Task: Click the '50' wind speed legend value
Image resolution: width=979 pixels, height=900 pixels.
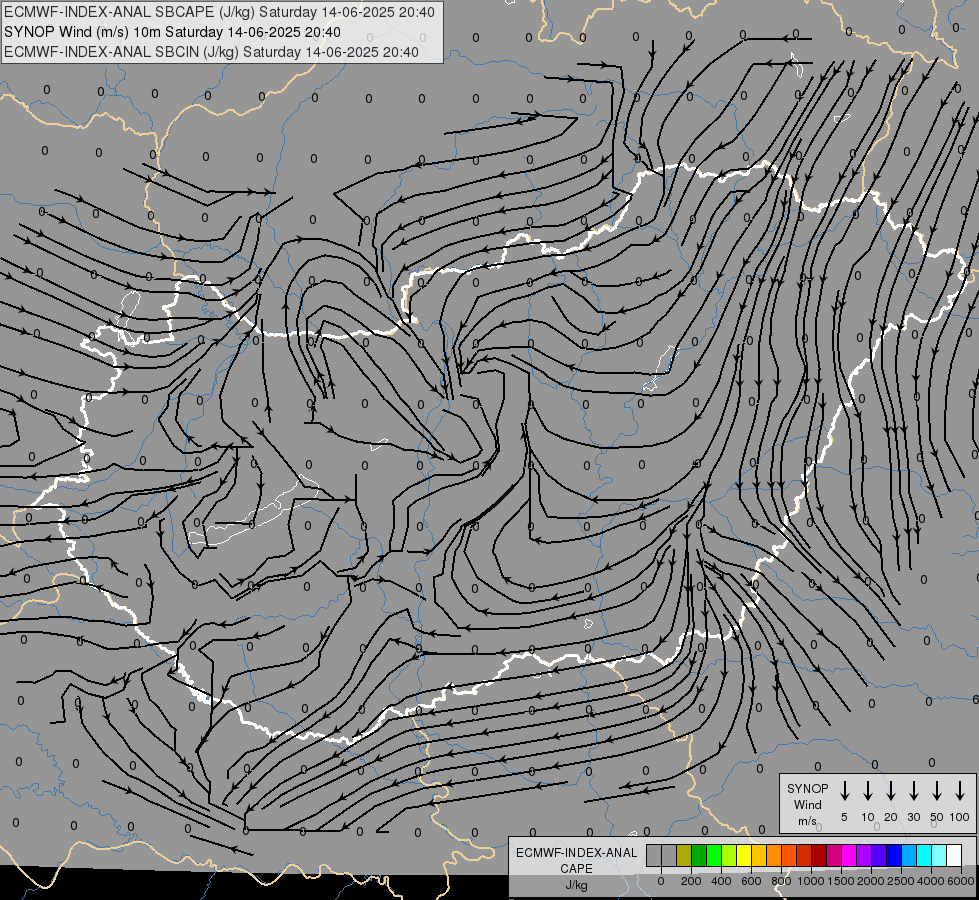Action: pos(937,817)
